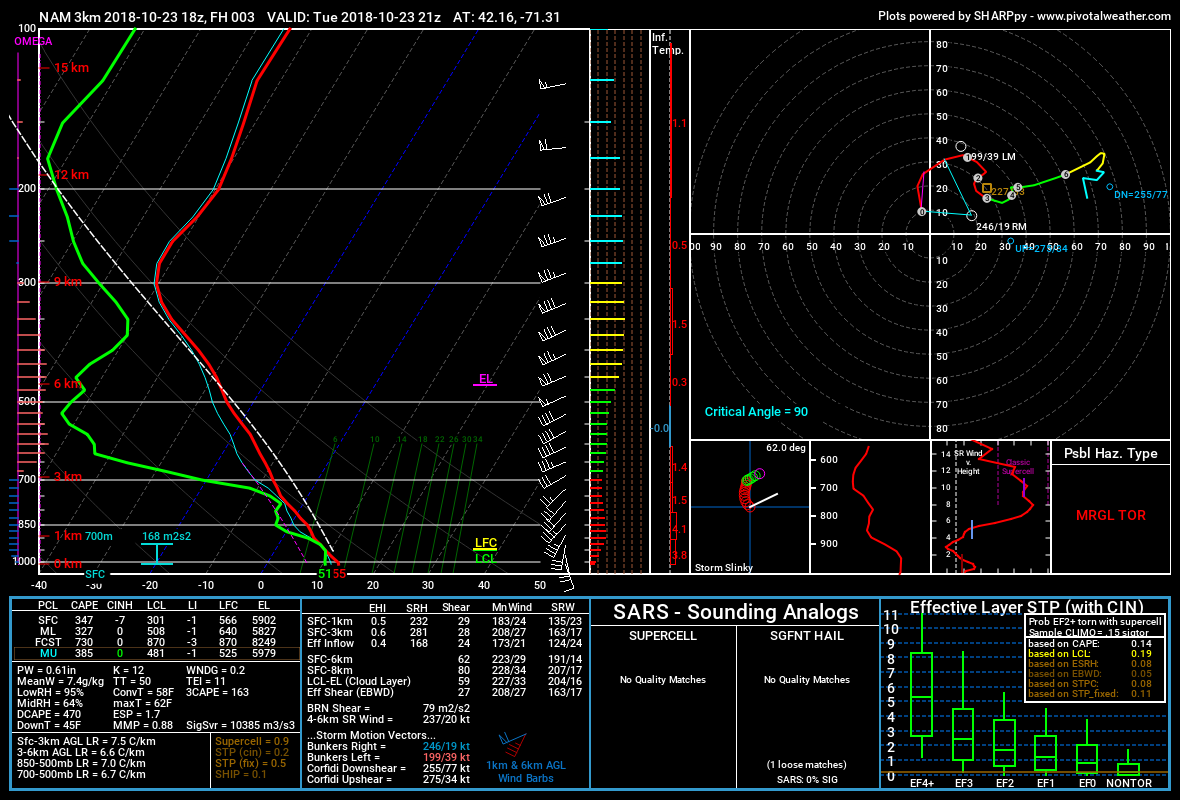Click the 'Storm Slinky' panel label
Image resolution: width=1180 pixels, height=800 pixels.
click(x=723, y=567)
